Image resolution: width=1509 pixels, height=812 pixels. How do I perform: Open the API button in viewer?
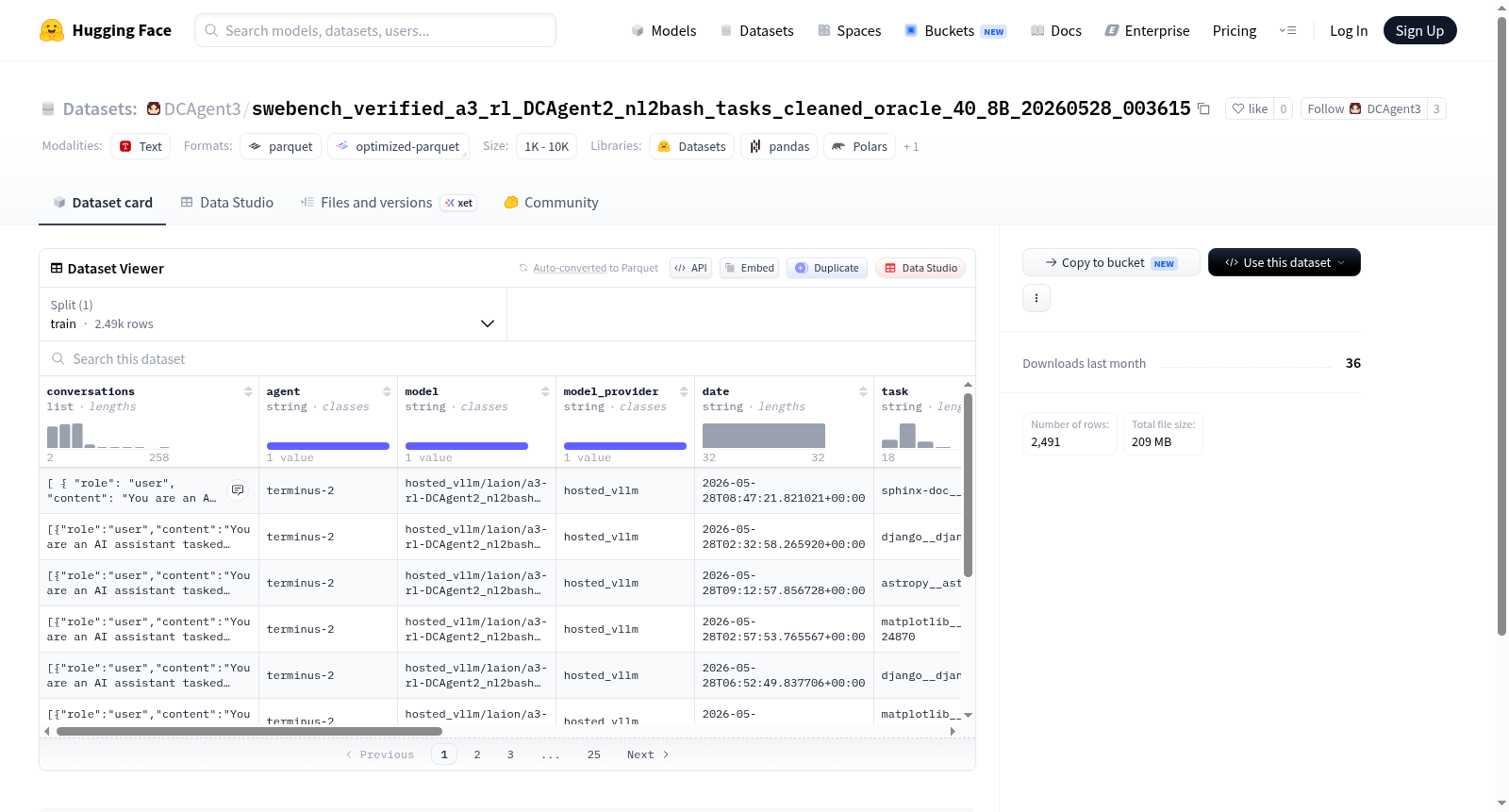tap(690, 268)
